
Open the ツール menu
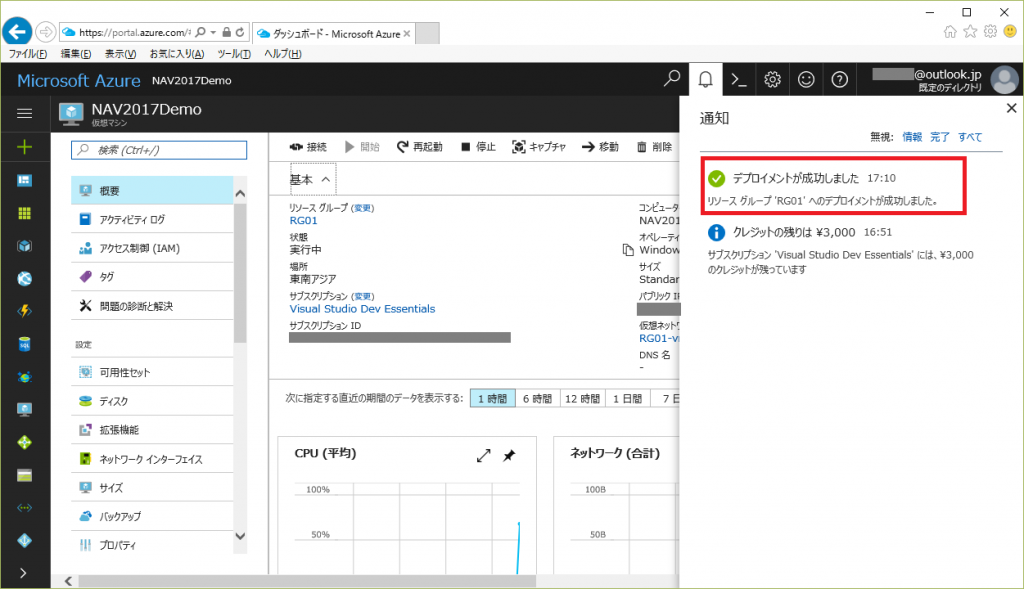tap(234, 54)
